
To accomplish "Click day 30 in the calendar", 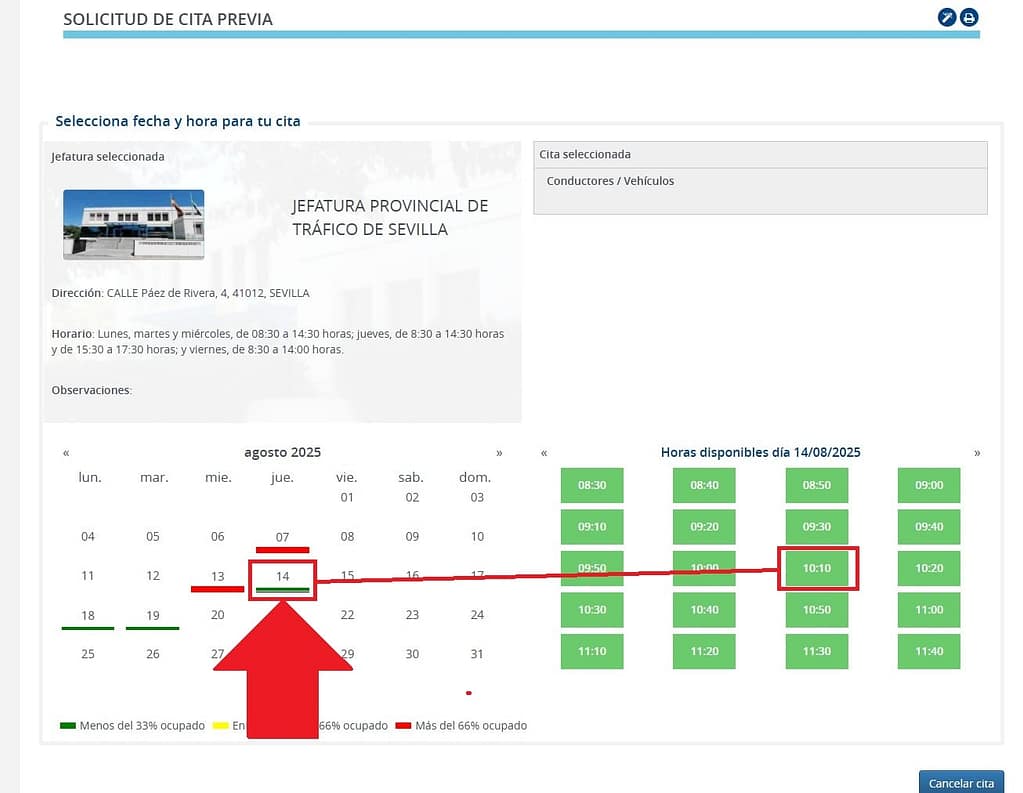I will click(412, 654).
